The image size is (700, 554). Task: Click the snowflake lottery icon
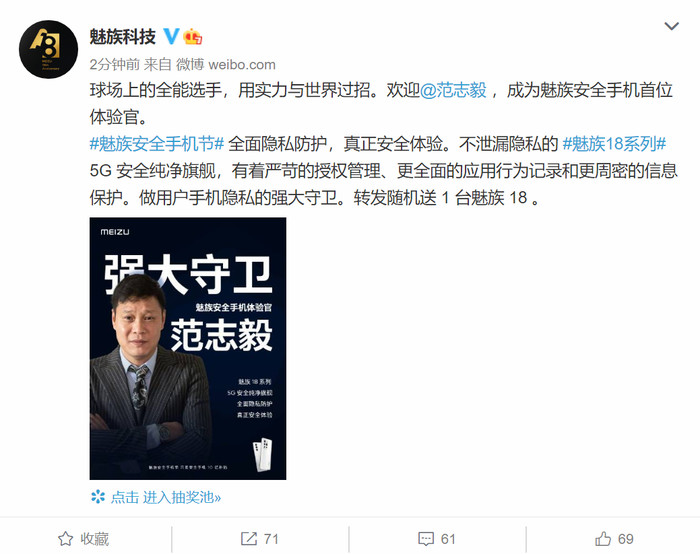(x=98, y=496)
